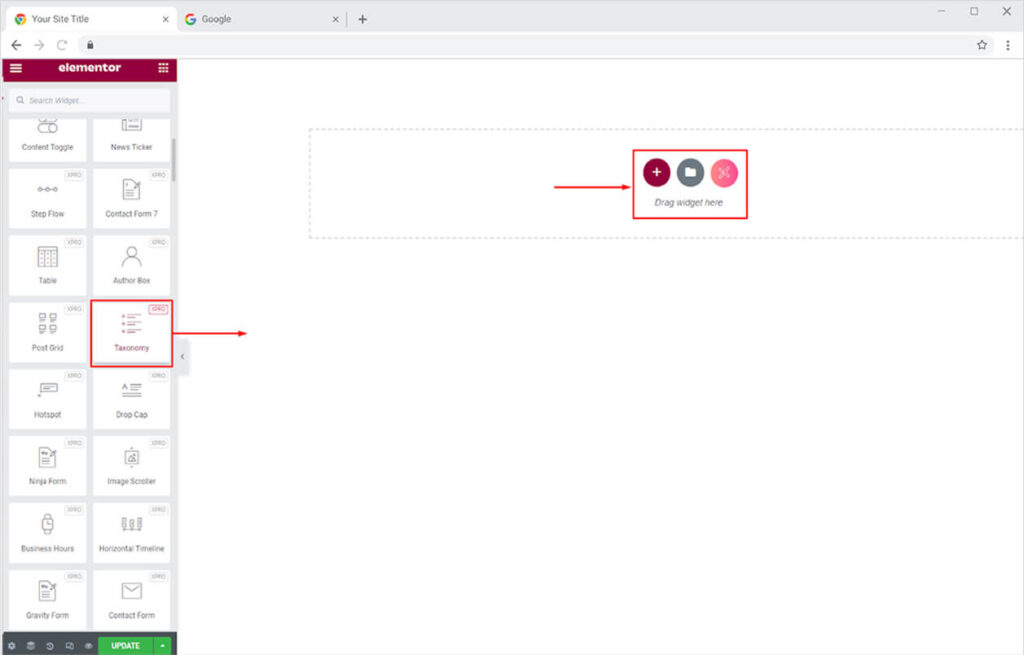The image size is (1024, 655).
Task: Open the History icon in bottom bar
Action: click(x=50, y=646)
